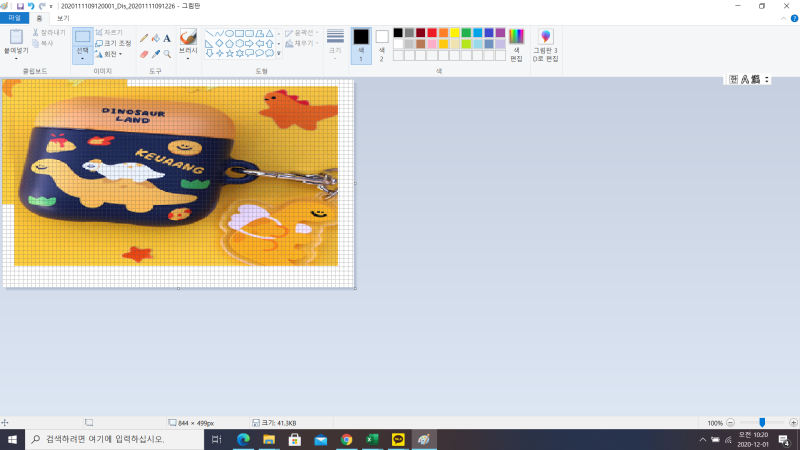Pick the diamond shape
800x450 pixels.
pos(219,43)
